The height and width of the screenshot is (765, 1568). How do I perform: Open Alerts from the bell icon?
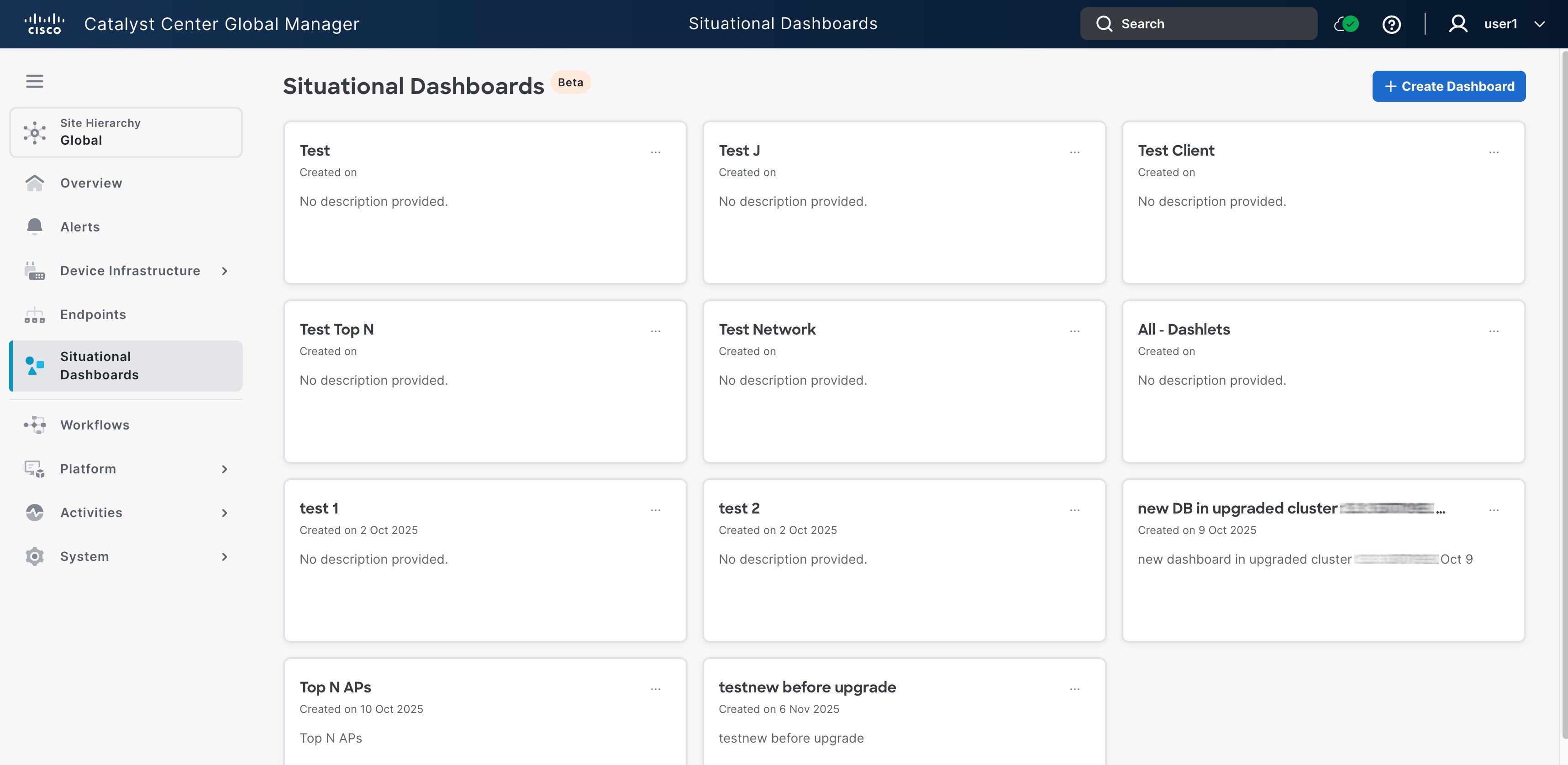click(35, 226)
